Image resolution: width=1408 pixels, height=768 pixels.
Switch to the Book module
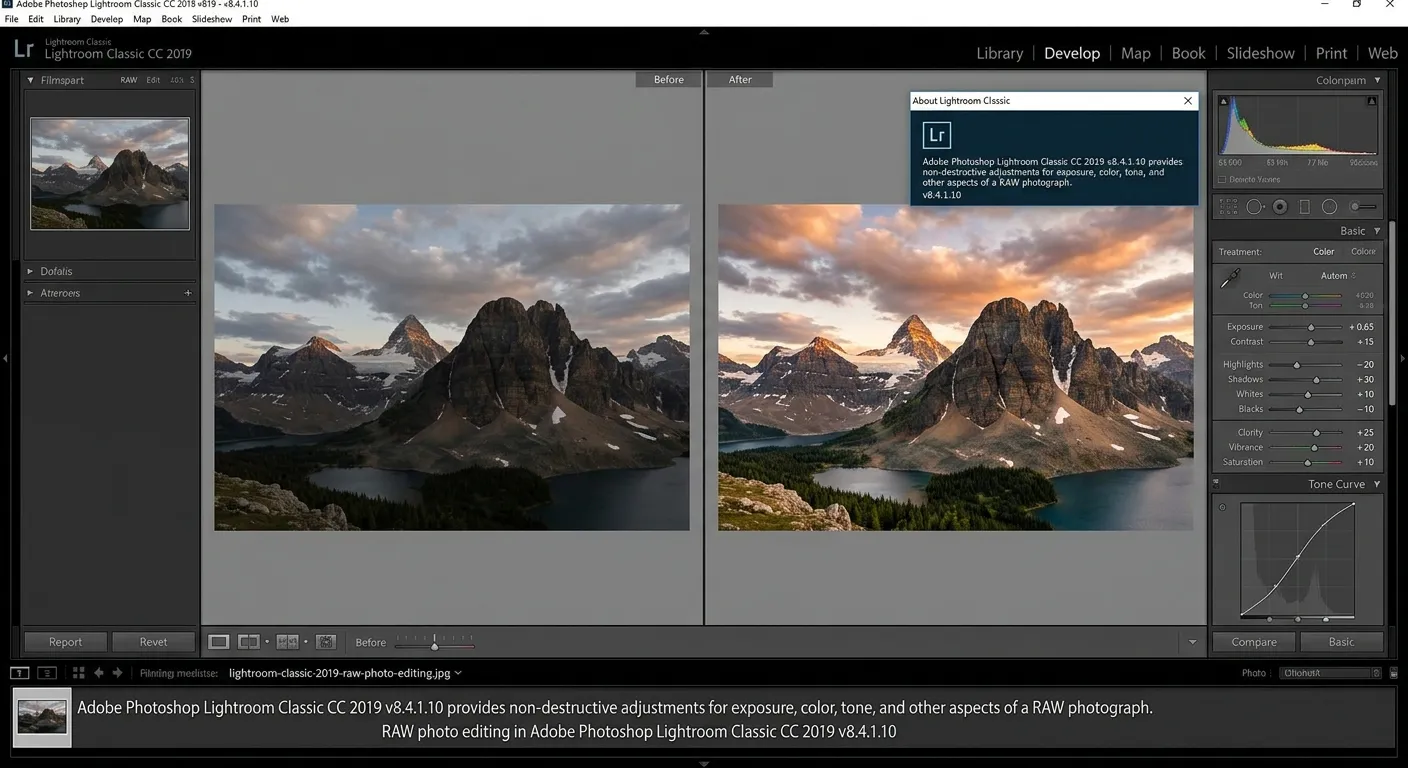1189,53
